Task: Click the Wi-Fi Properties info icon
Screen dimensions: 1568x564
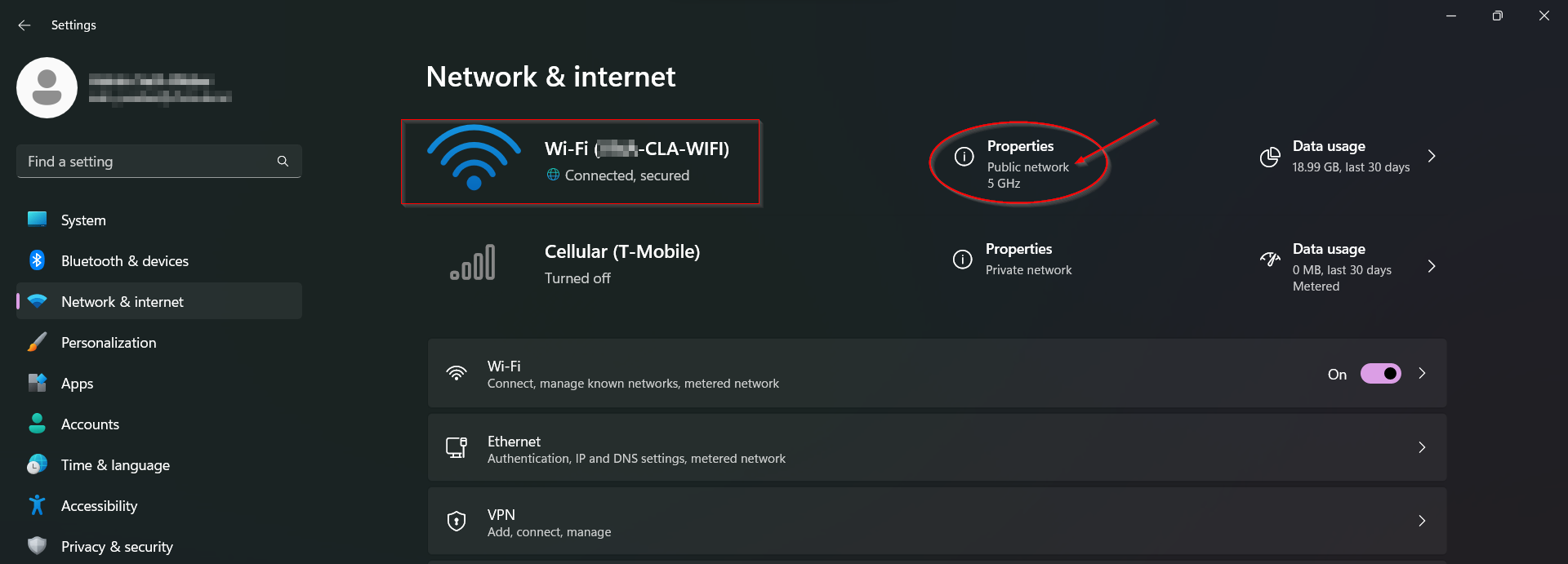Action: tap(964, 156)
